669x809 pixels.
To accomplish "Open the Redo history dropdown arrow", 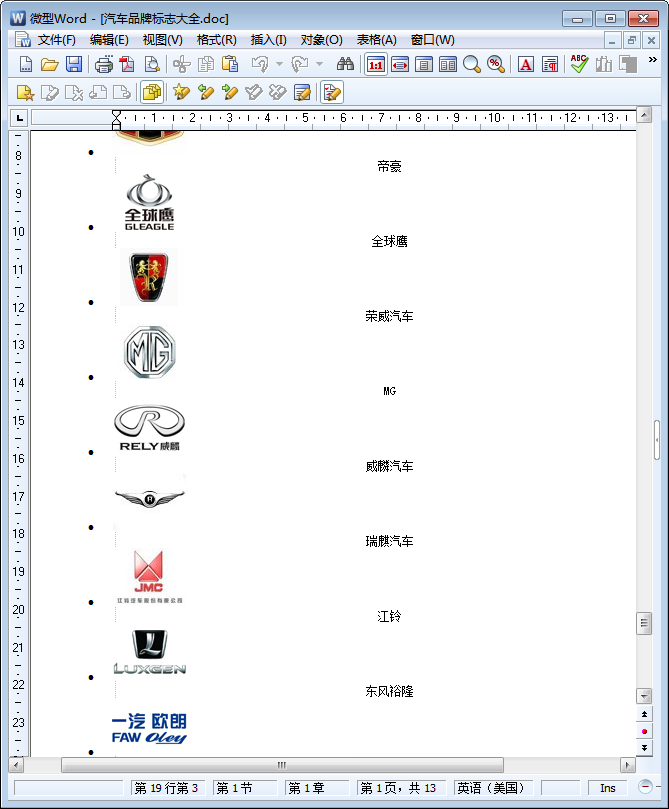I will point(319,64).
